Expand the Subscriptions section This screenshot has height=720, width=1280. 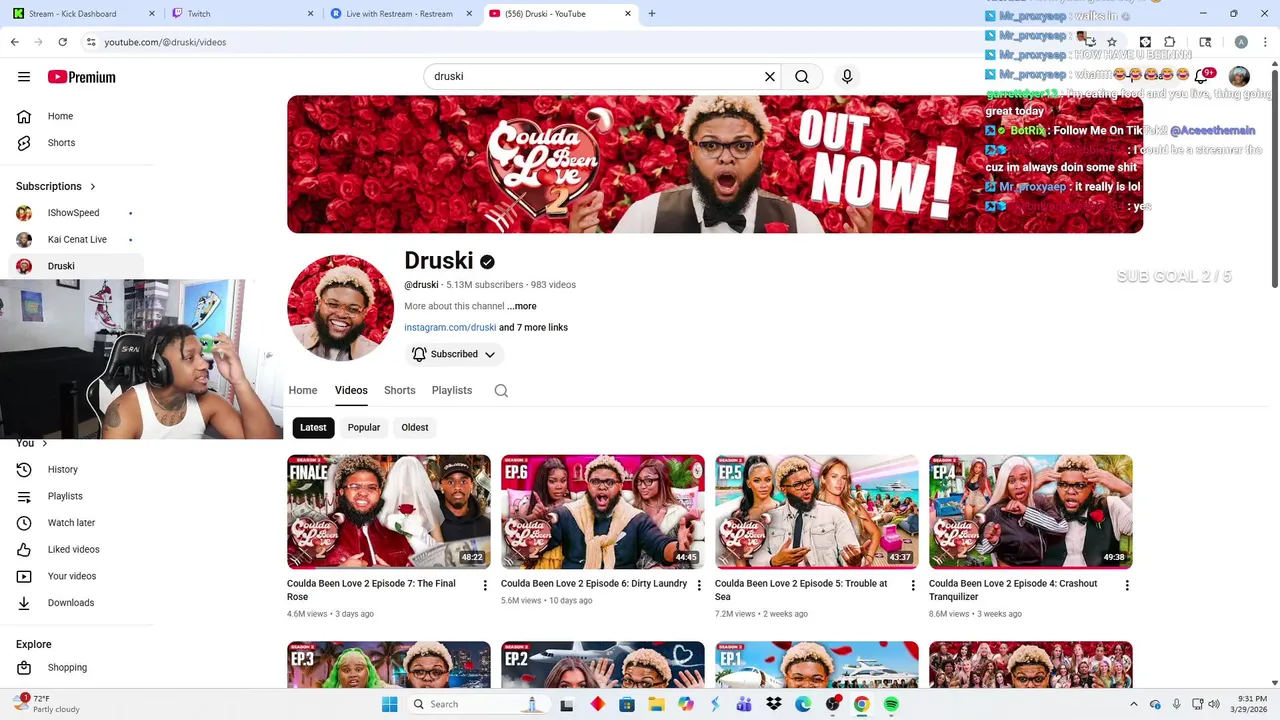click(56, 186)
